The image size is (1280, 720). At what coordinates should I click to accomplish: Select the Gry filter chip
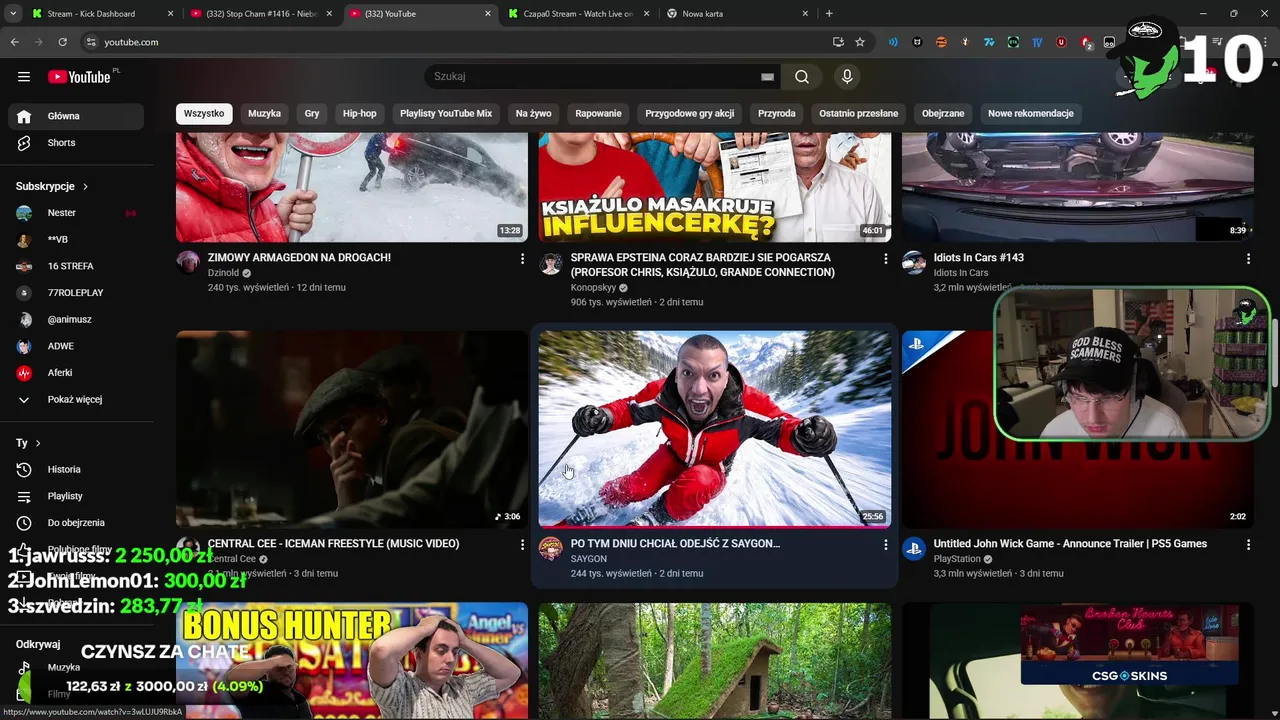coord(312,114)
